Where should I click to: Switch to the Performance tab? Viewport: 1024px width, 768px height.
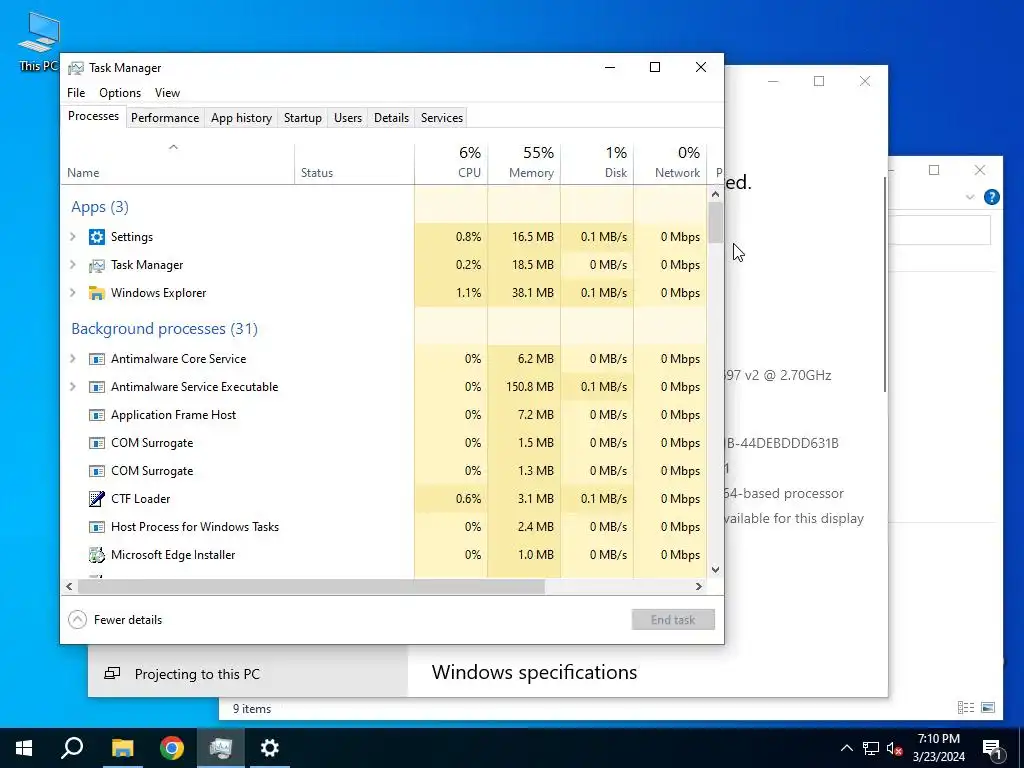(x=165, y=118)
